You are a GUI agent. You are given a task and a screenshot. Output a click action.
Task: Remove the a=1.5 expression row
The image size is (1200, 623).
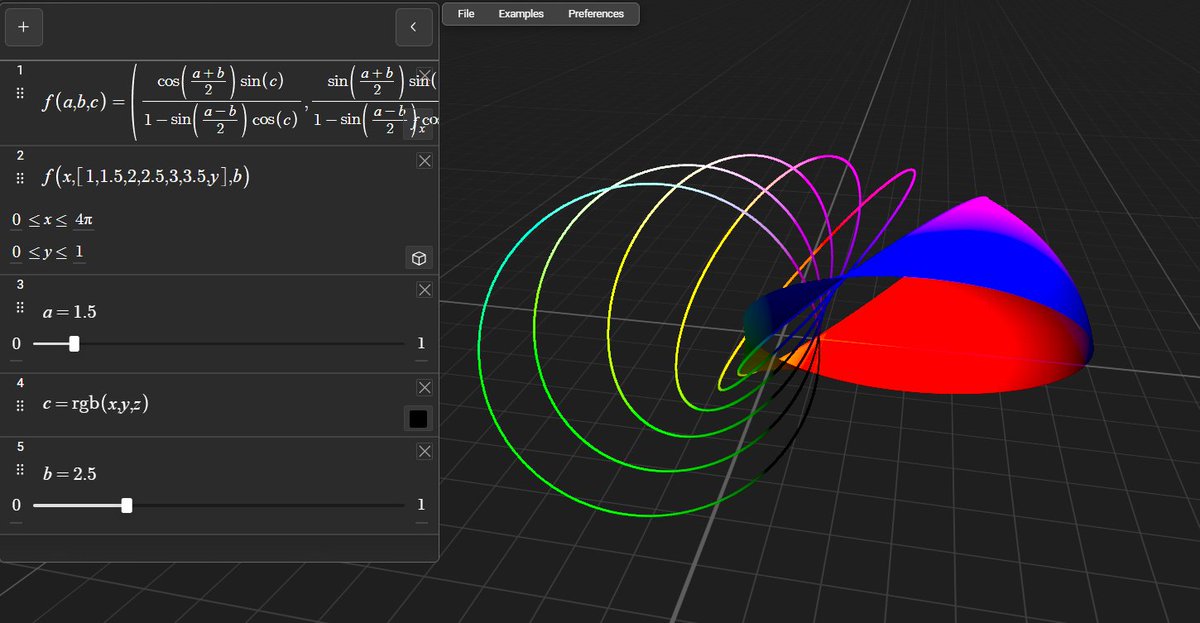click(x=424, y=290)
